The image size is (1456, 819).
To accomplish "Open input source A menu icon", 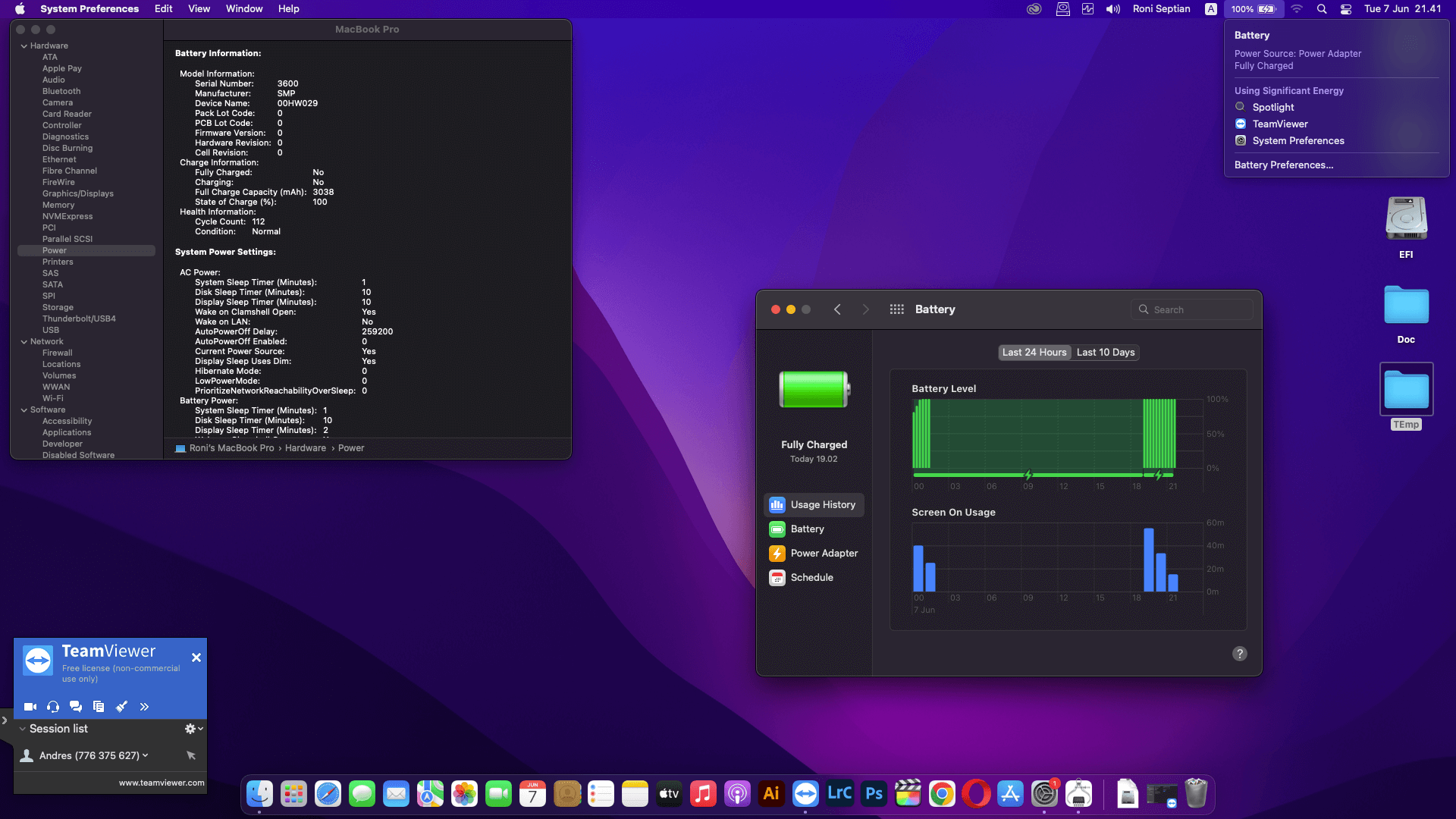I will click(x=1211, y=9).
